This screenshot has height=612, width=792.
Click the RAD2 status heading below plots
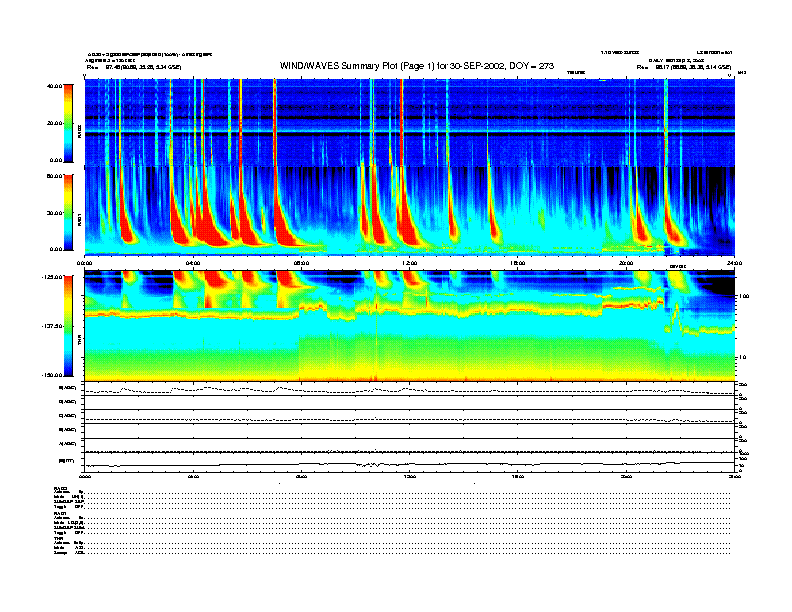pos(61,488)
